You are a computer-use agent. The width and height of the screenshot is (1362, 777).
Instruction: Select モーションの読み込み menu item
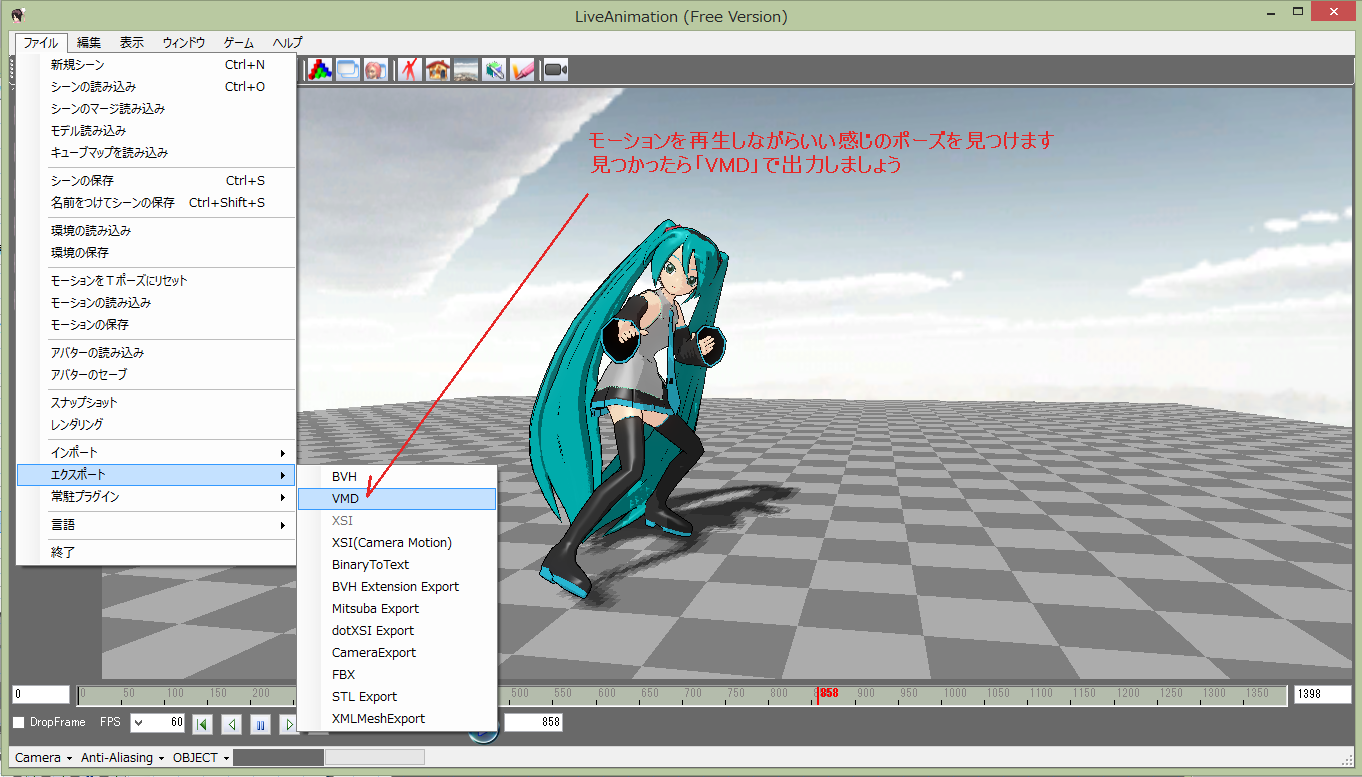pos(157,303)
